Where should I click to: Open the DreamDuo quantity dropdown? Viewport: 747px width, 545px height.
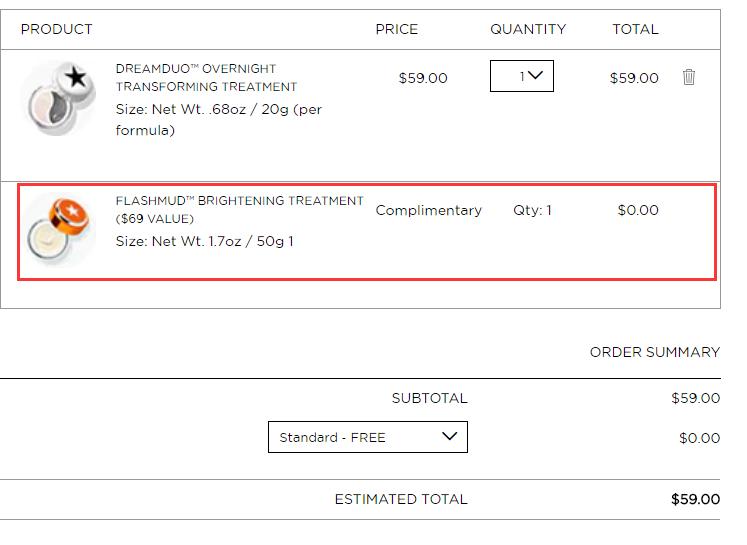(x=522, y=76)
